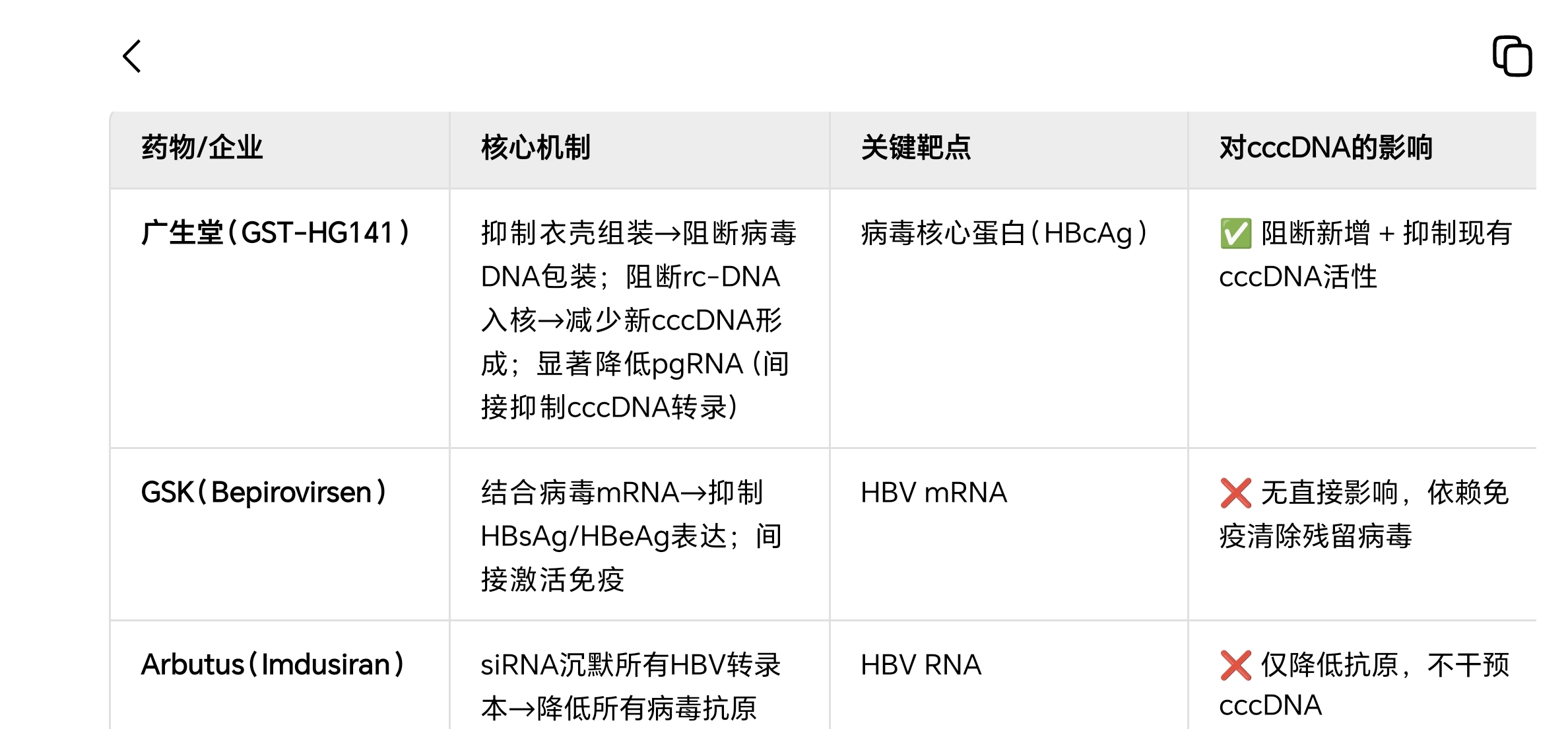Click the green checkmark emoji in cccDNA column
This screenshot has height=729, width=1568.
1235,234
